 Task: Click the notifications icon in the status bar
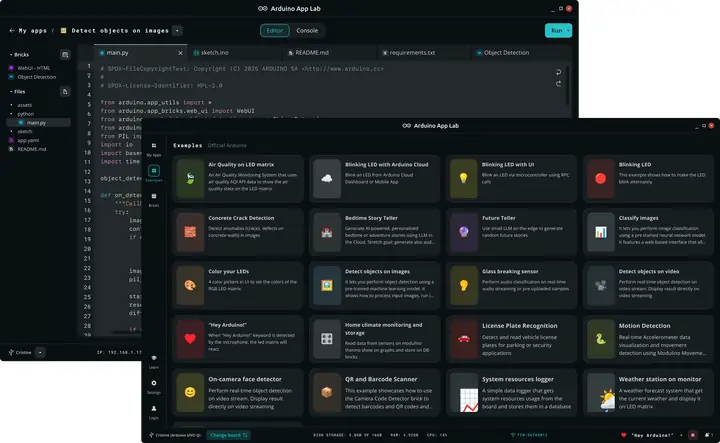click(709, 435)
